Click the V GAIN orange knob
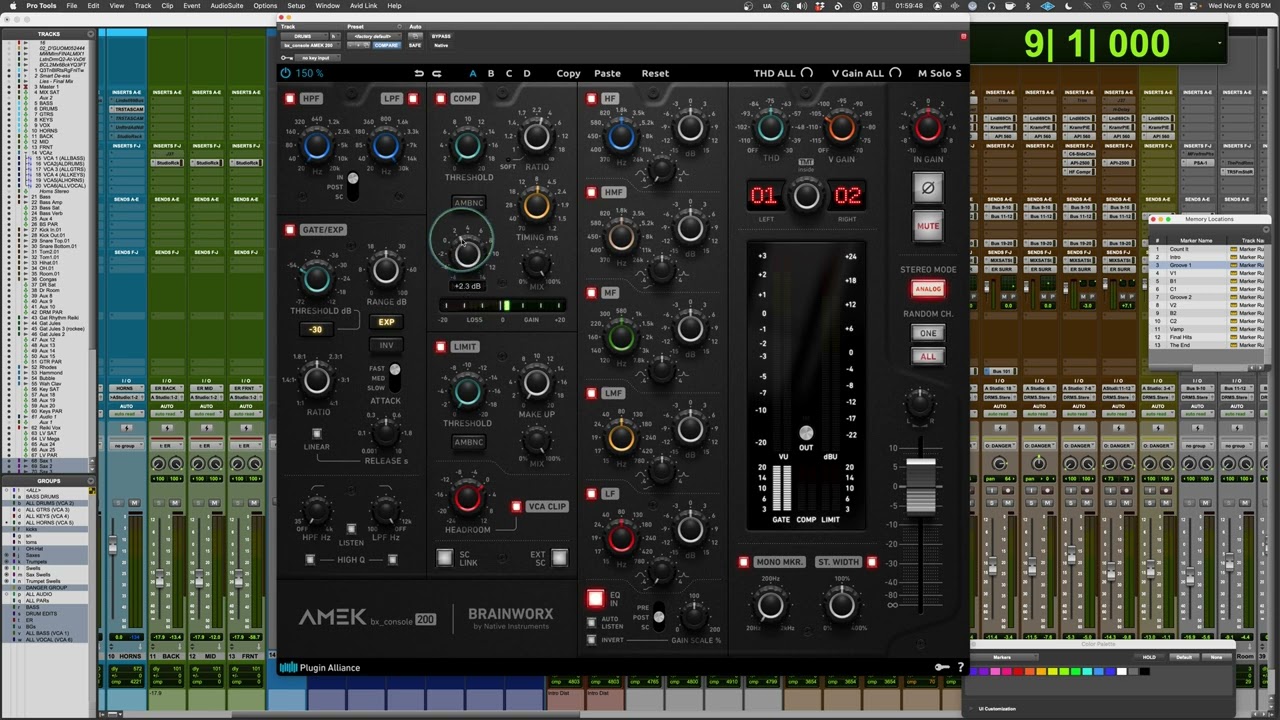Screen dimensions: 1280x720 point(842,128)
